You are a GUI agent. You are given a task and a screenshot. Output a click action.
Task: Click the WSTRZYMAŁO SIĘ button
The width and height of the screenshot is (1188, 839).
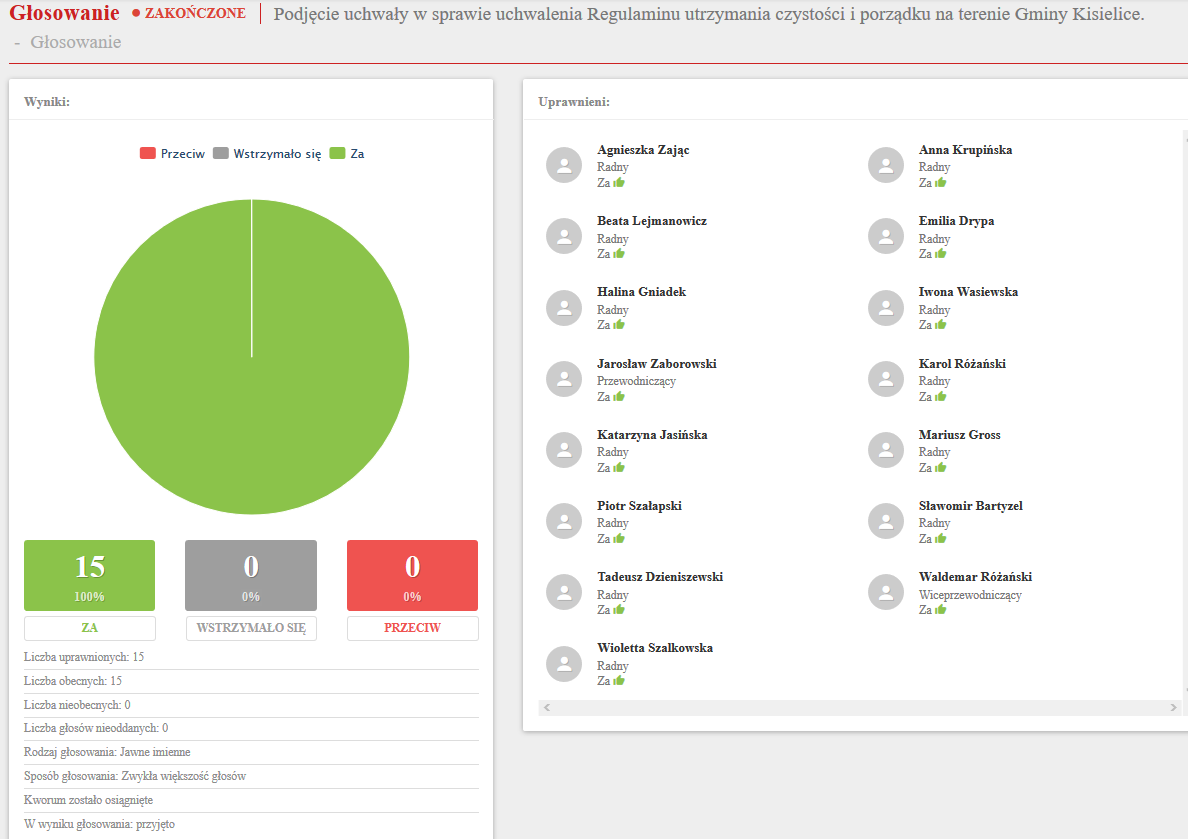[x=251, y=628]
